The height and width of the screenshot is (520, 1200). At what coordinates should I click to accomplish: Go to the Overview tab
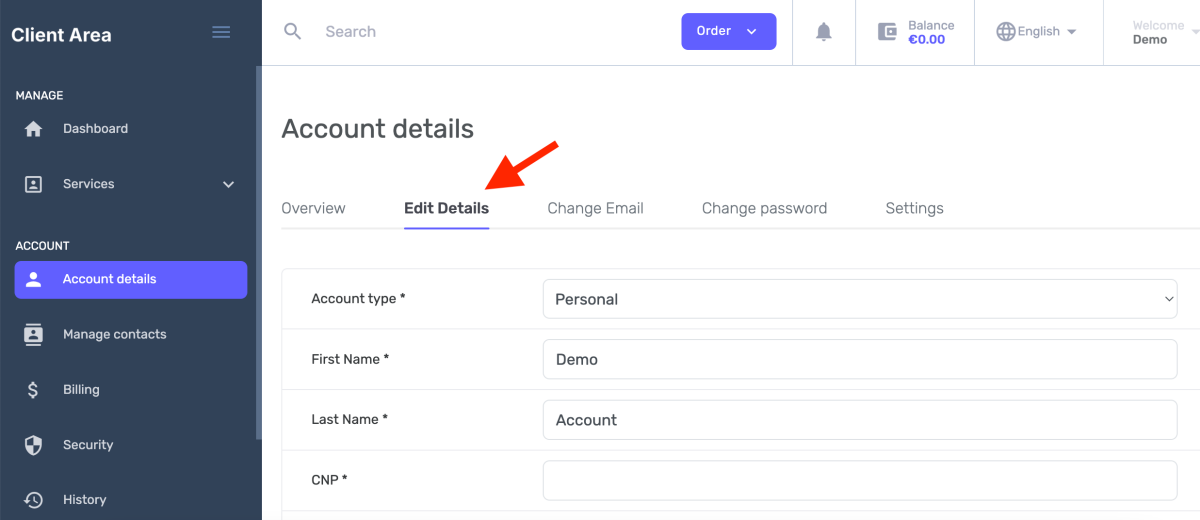tap(313, 208)
